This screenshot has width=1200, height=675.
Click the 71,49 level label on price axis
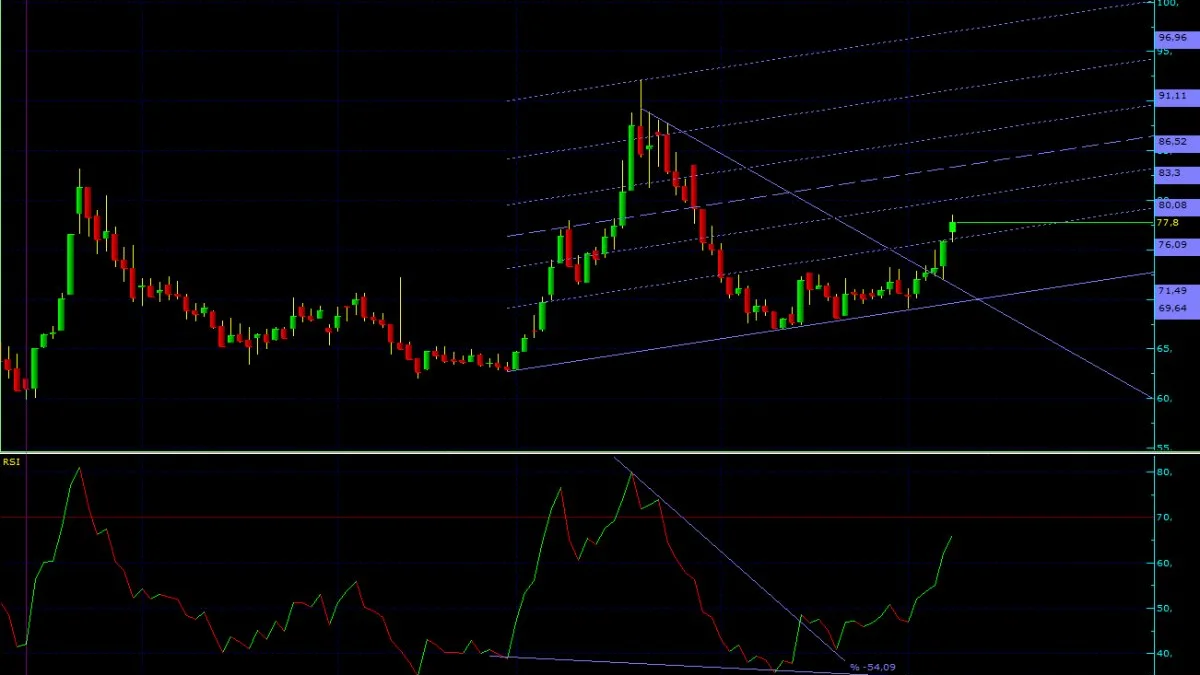pyautogui.click(x=1172, y=290)
